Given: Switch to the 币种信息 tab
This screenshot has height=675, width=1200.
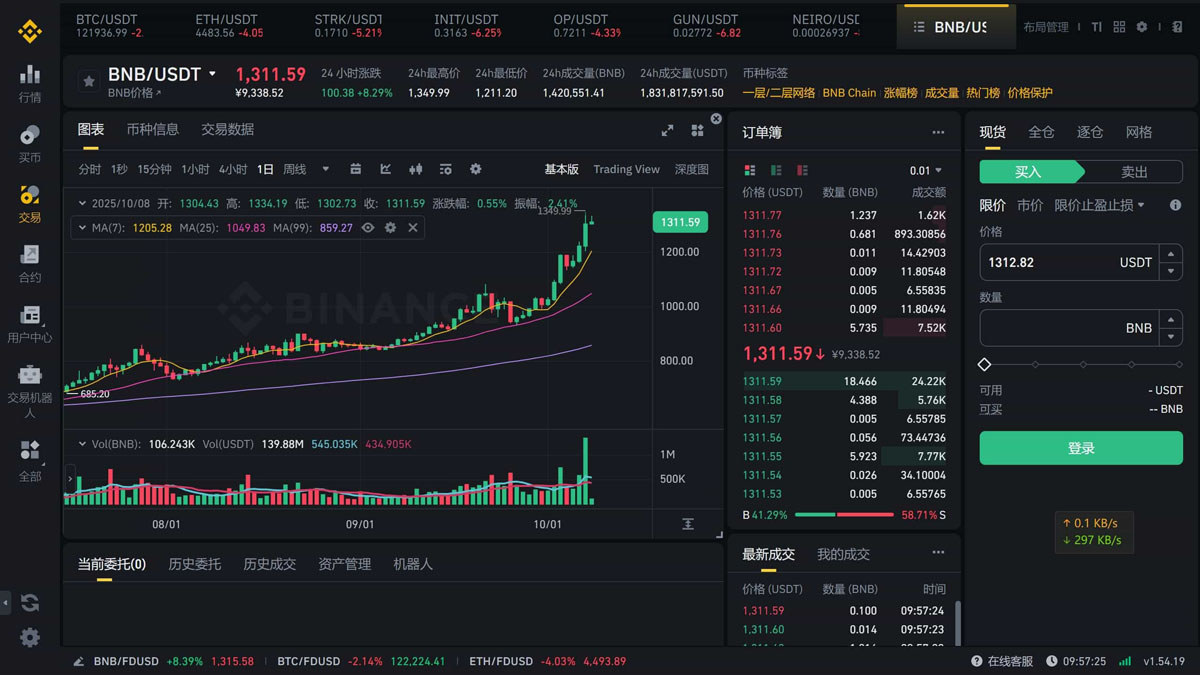Looking at the screenshot, I should (153, 129).
